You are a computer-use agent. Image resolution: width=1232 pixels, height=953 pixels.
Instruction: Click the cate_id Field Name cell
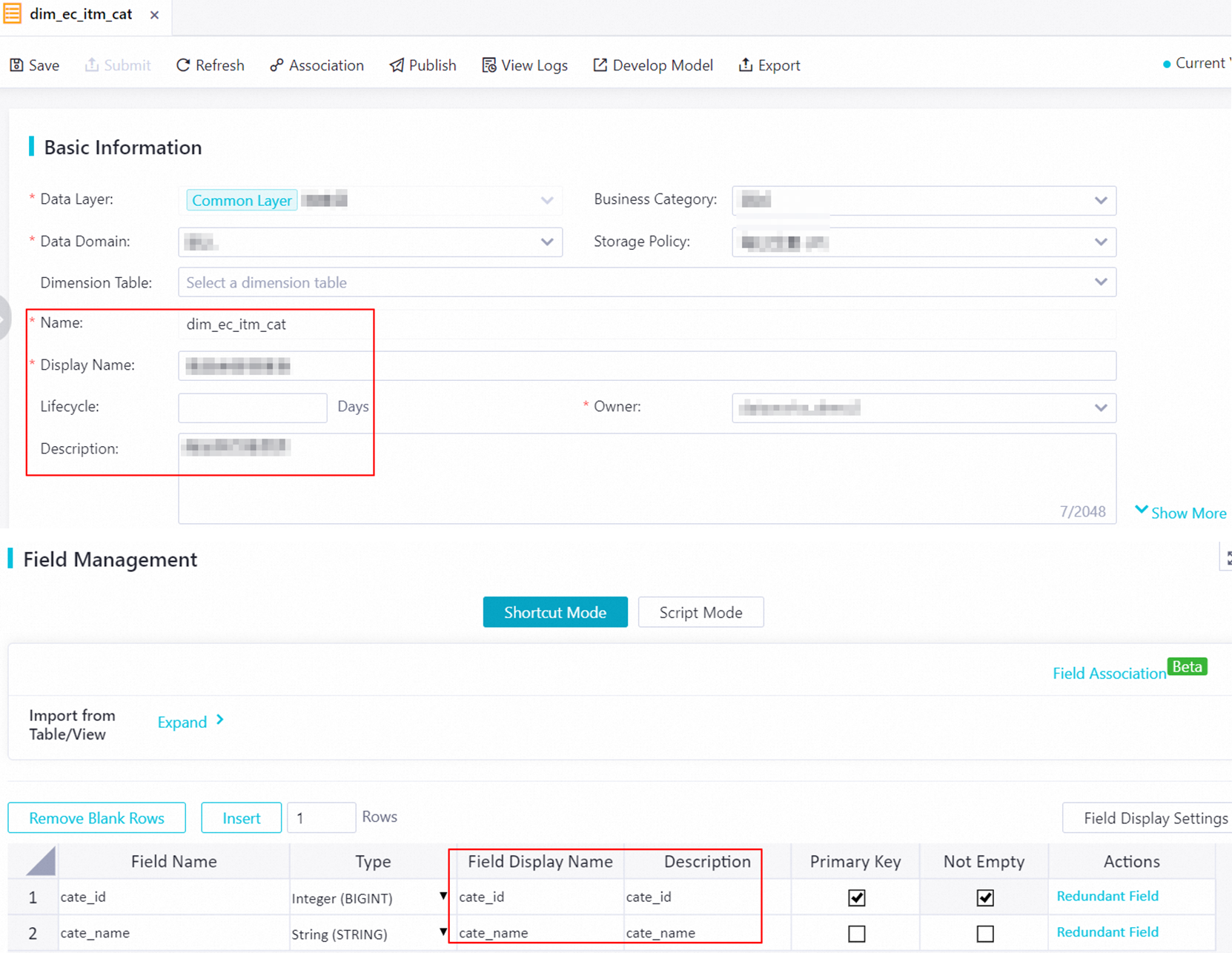tap(173, 897)
